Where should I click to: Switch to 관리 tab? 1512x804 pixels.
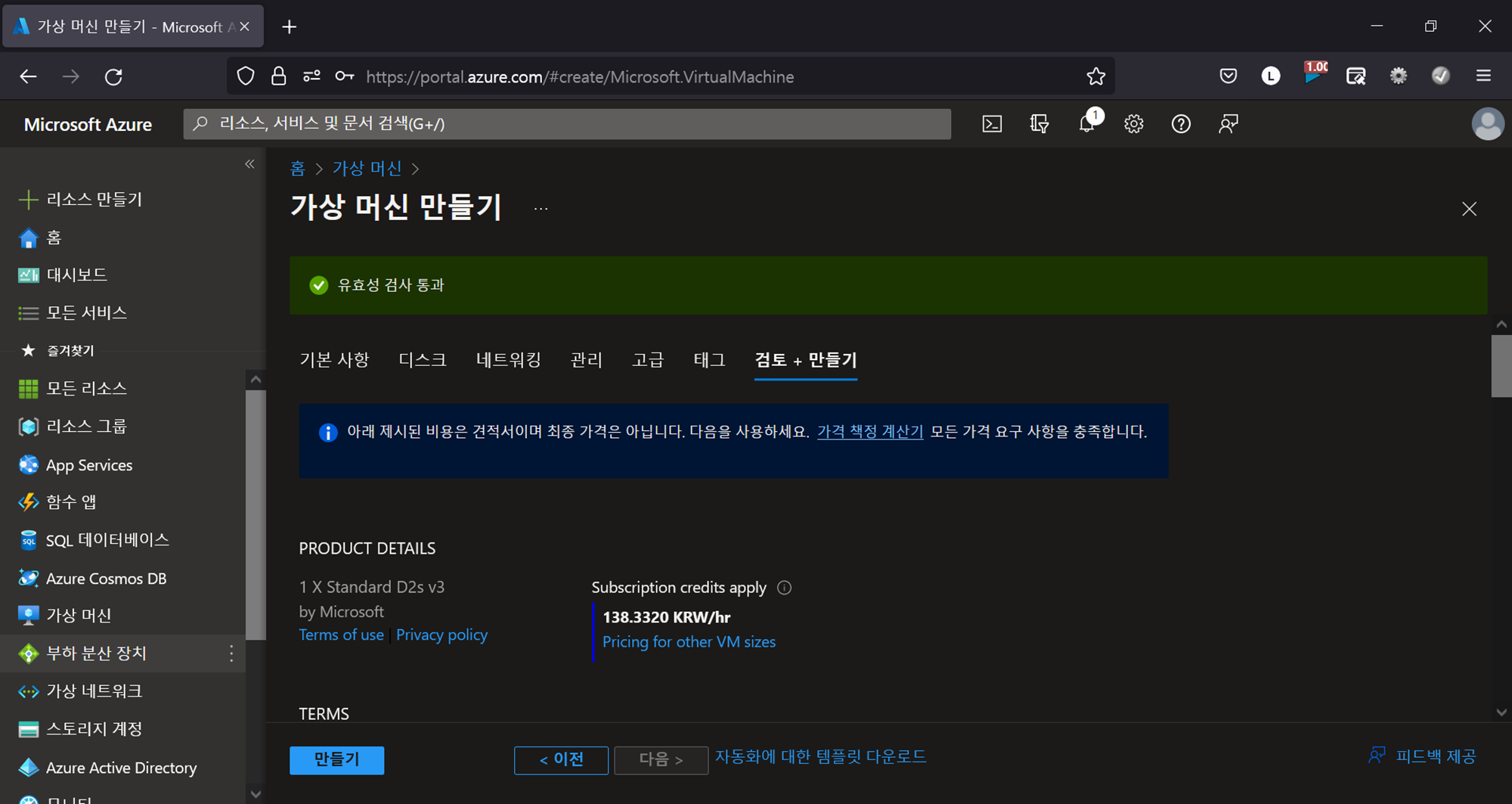pyautogui.click(x=587, y=360)
